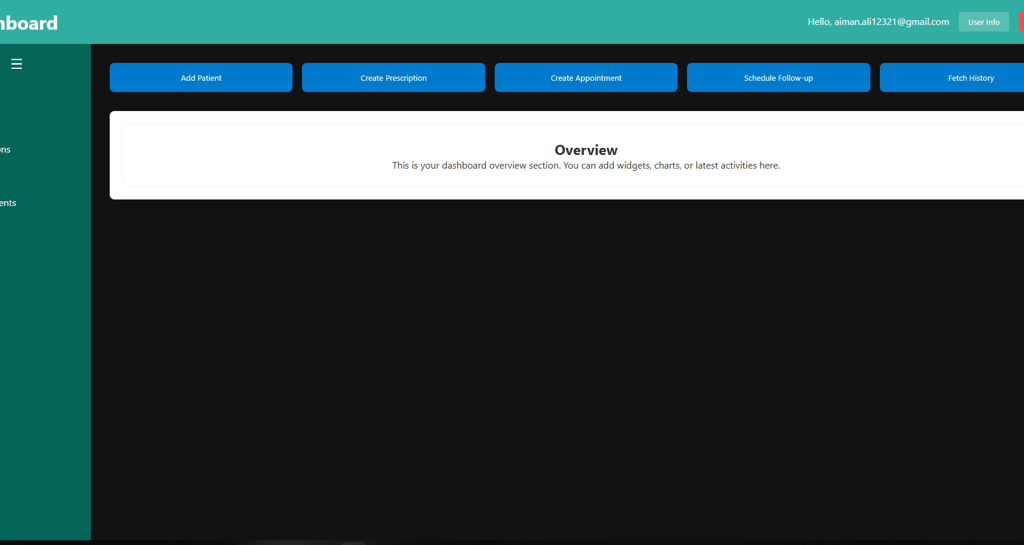Image resolution: width=1024 pixels, height=545 pixels.
Task: Click the Add Patient button
Action: 201,78
